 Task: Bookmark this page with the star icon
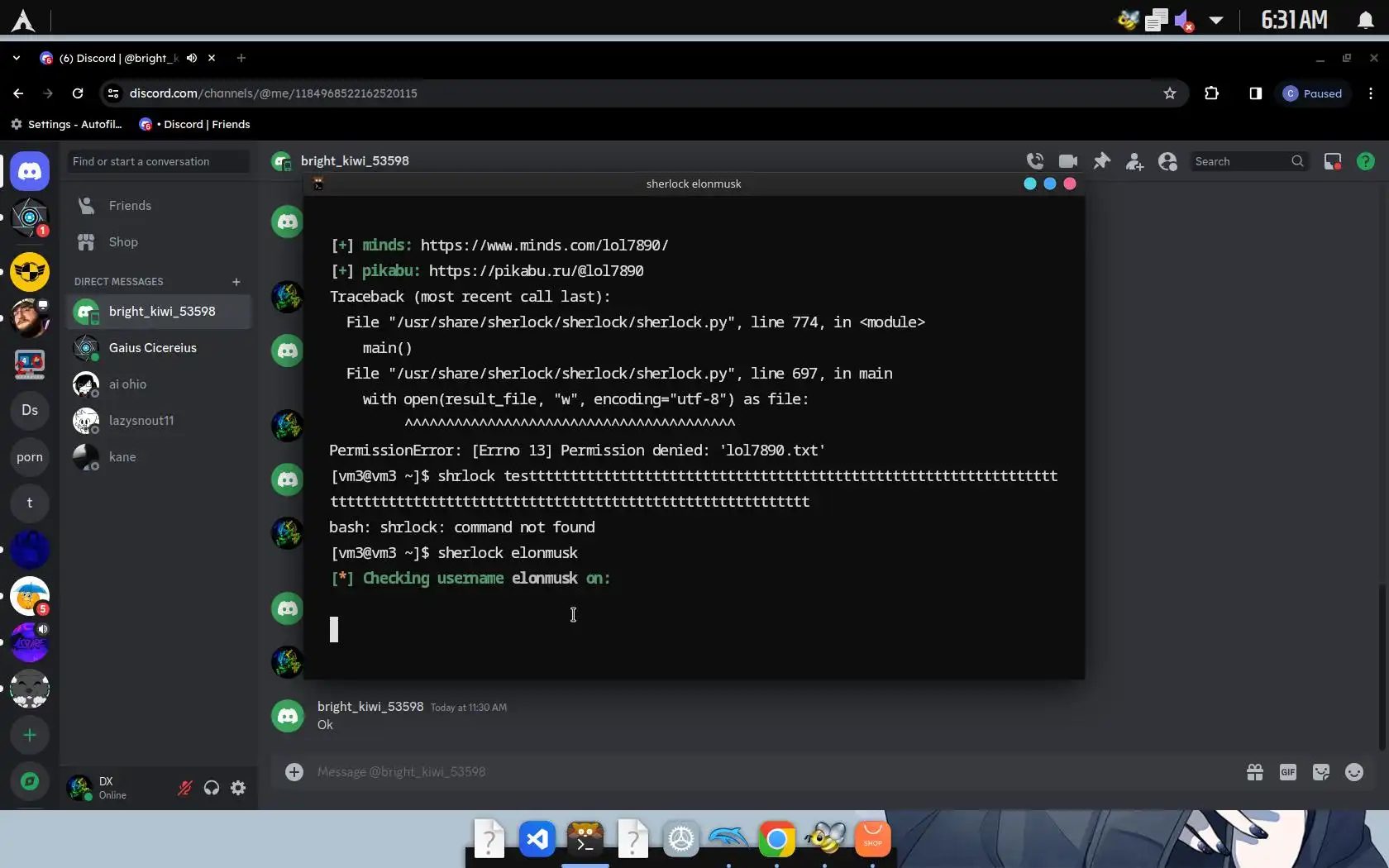pos(1170,93)
